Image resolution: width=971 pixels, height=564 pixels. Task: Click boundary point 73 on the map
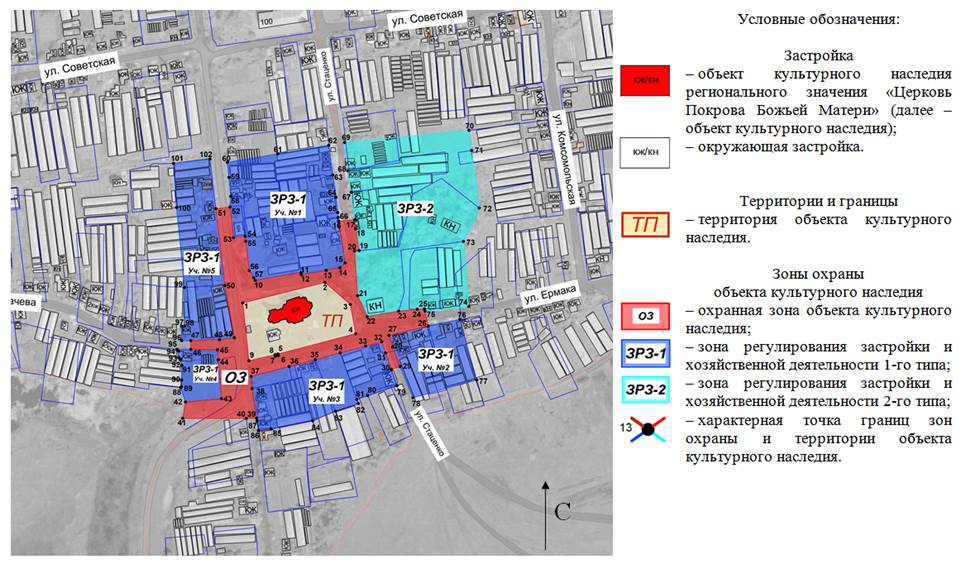pos(465,243)
